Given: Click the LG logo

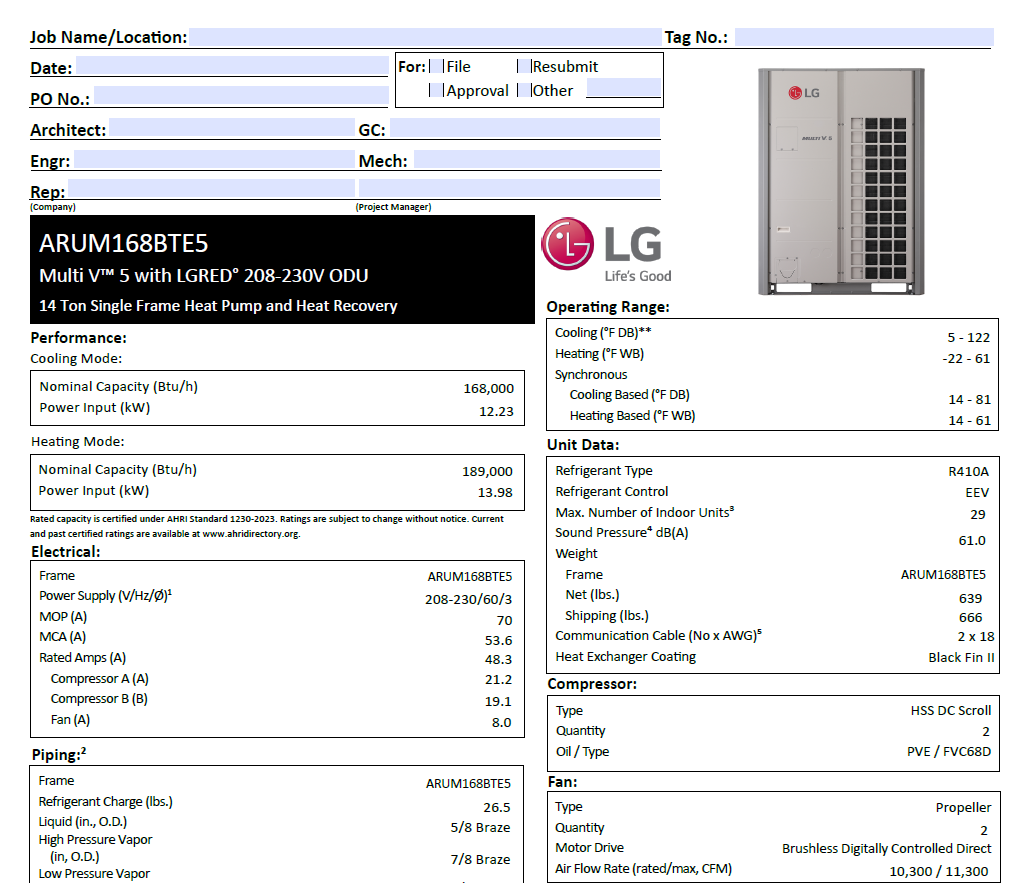Looking at the screenshot, I should pos(567,244).
